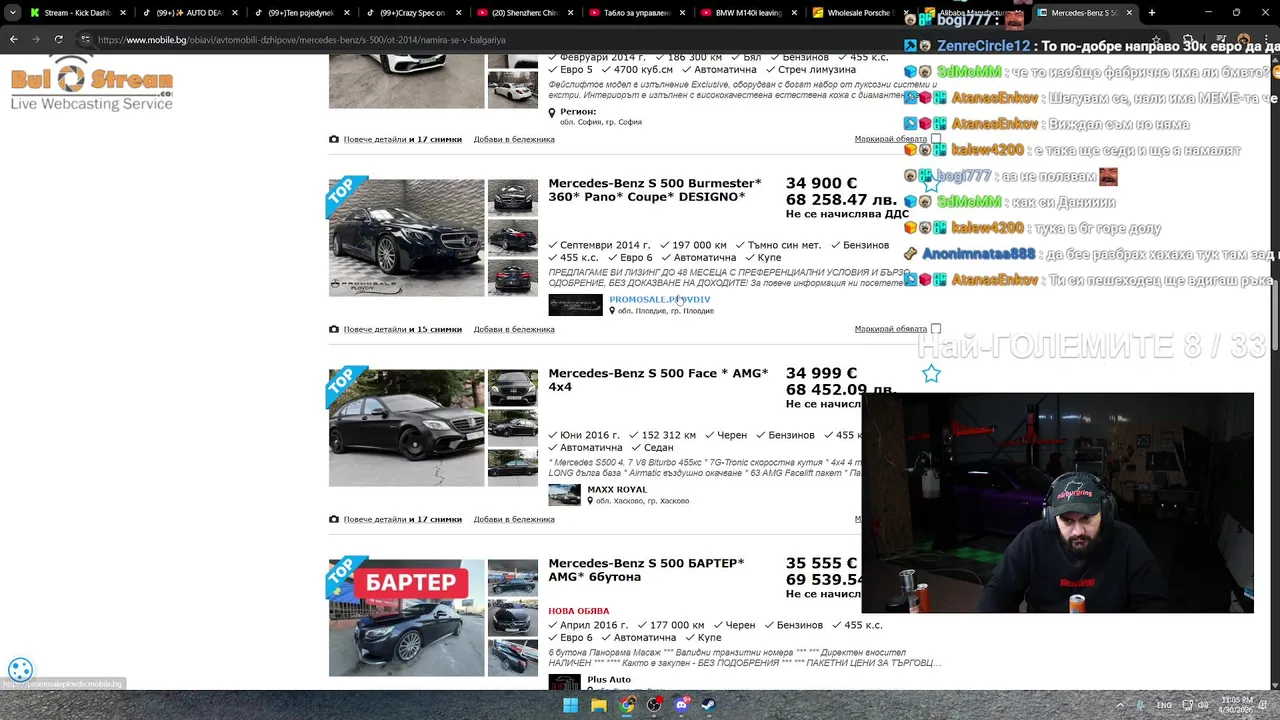Open Steam from the taskbar

click(x=709, y=705)
